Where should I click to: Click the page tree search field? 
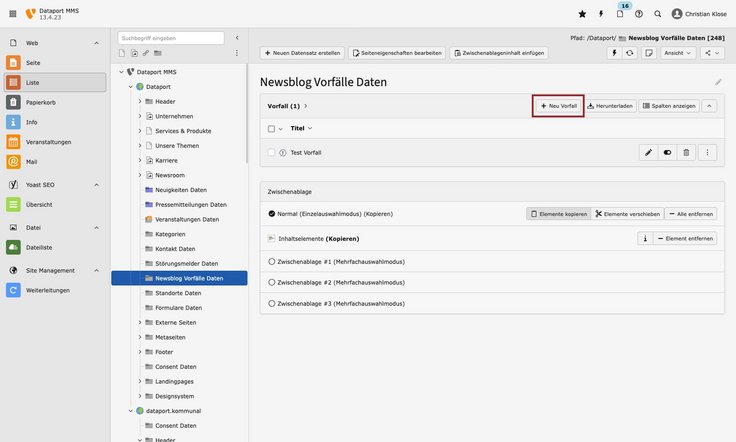tap(171, 38)
